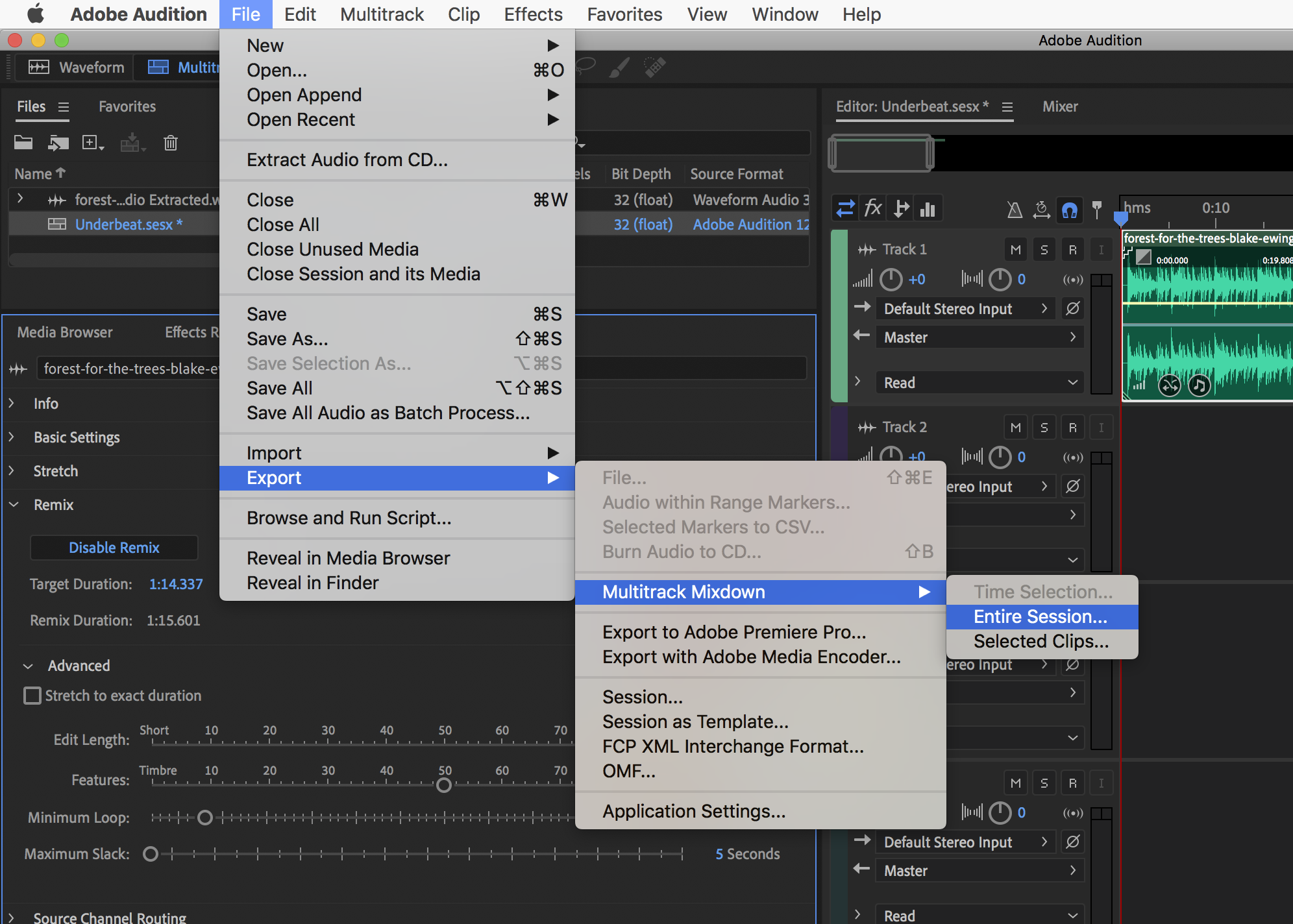Expand Basic Settings section
Viewport: 1293px width, 924px height.
coord(12,437)
